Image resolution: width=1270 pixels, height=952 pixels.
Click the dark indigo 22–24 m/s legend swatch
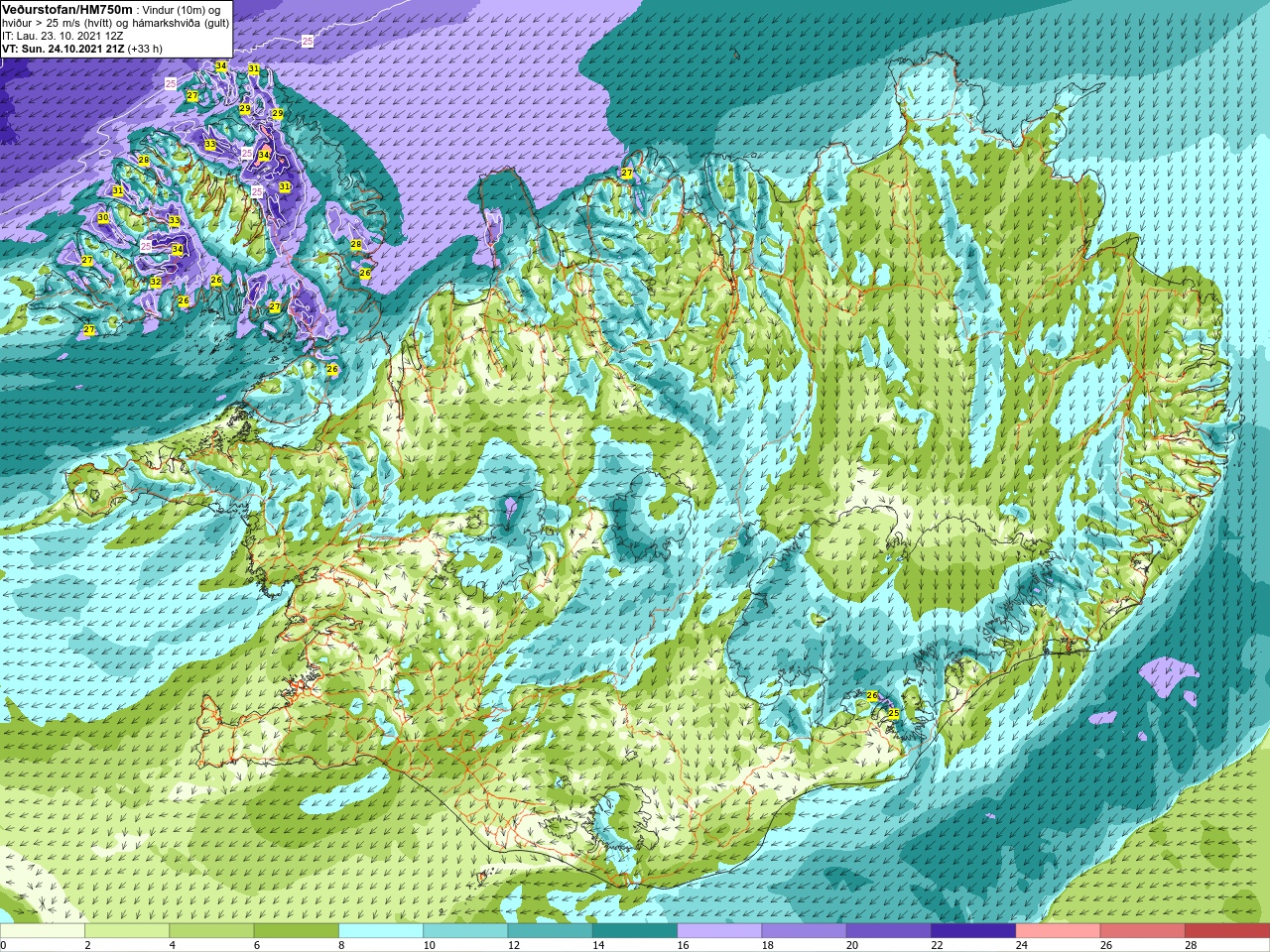pyautogui.click(x=973, y=931)
